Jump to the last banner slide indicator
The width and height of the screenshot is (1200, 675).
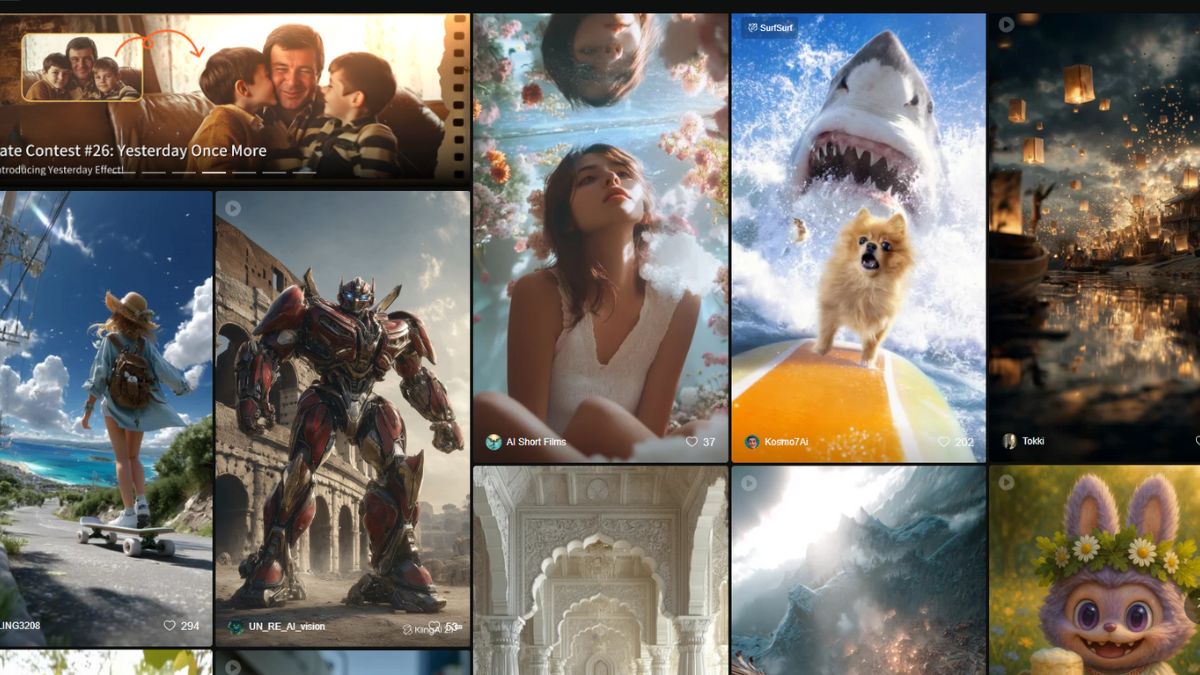(x=304, y=172)
